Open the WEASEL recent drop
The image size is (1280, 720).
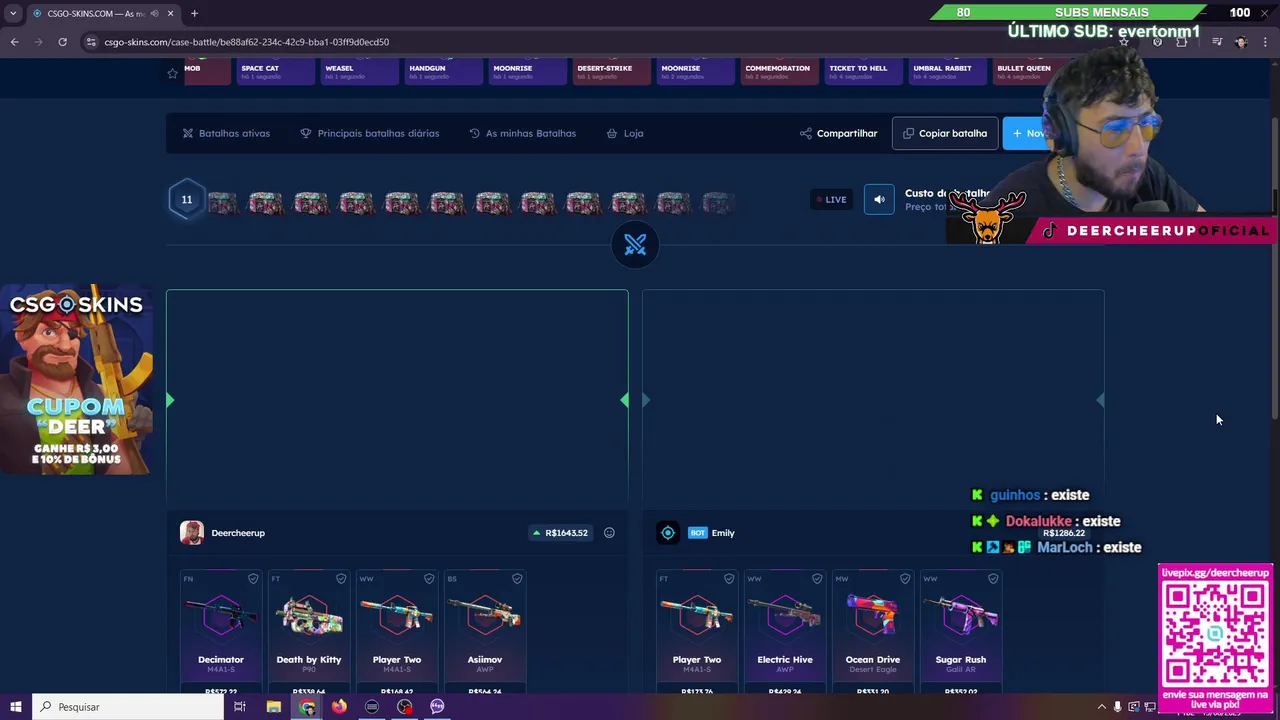point(359,72)
